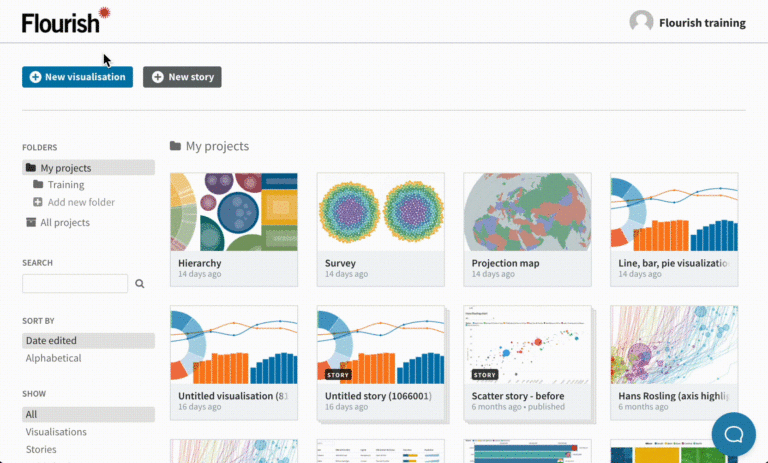Image resolution: width=768 pixels, height=463 pixels.
Task: Click the My projects folder icon in sidebar
Action: [31, 168]
